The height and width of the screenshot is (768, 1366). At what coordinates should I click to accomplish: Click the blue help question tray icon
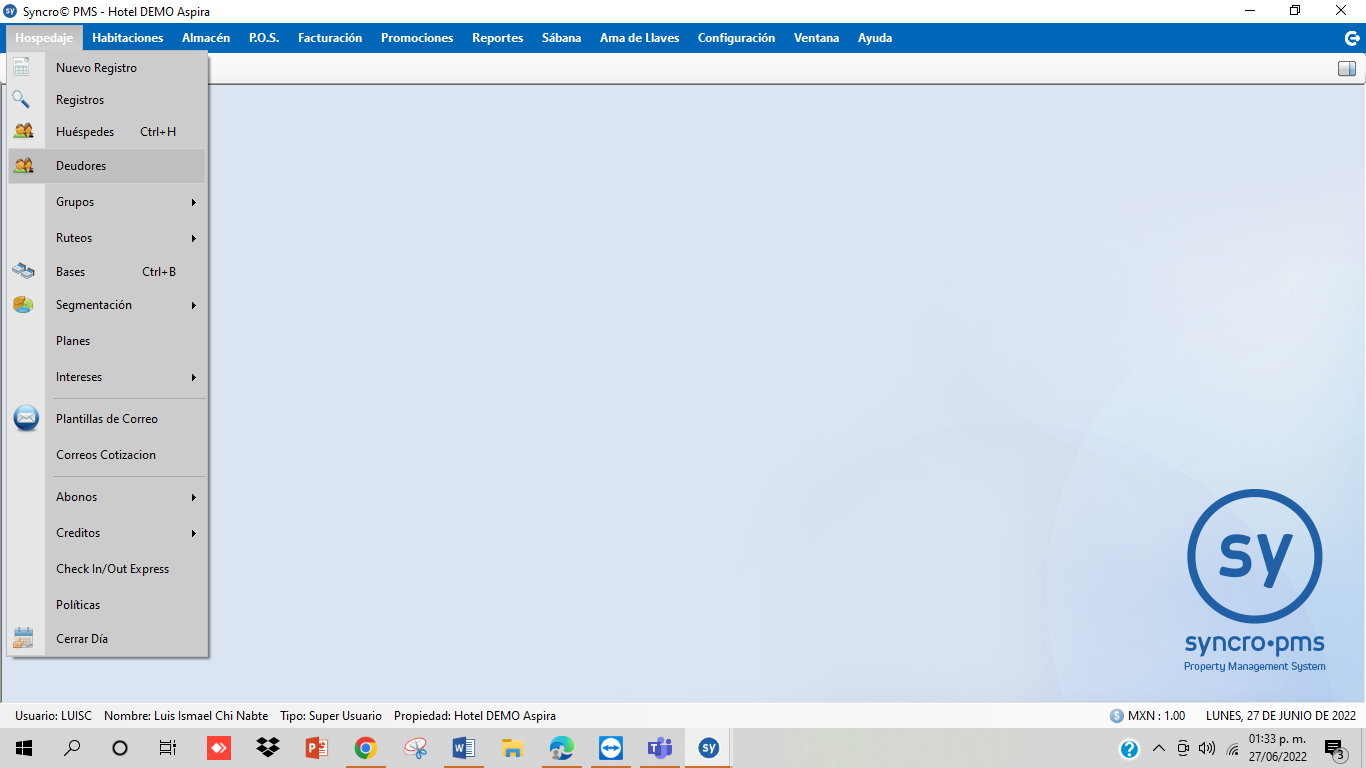point(1130,749)
